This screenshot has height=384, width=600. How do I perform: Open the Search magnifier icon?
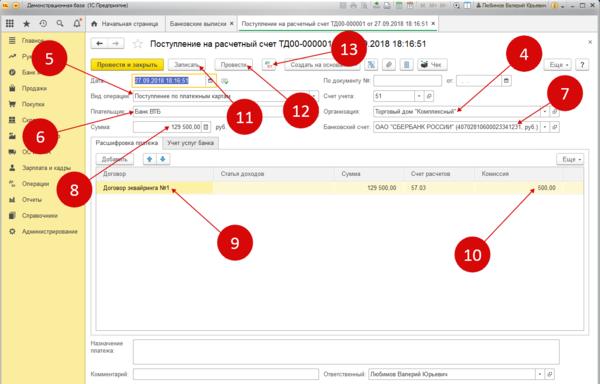pyautogui.click(x=60, y=24)
